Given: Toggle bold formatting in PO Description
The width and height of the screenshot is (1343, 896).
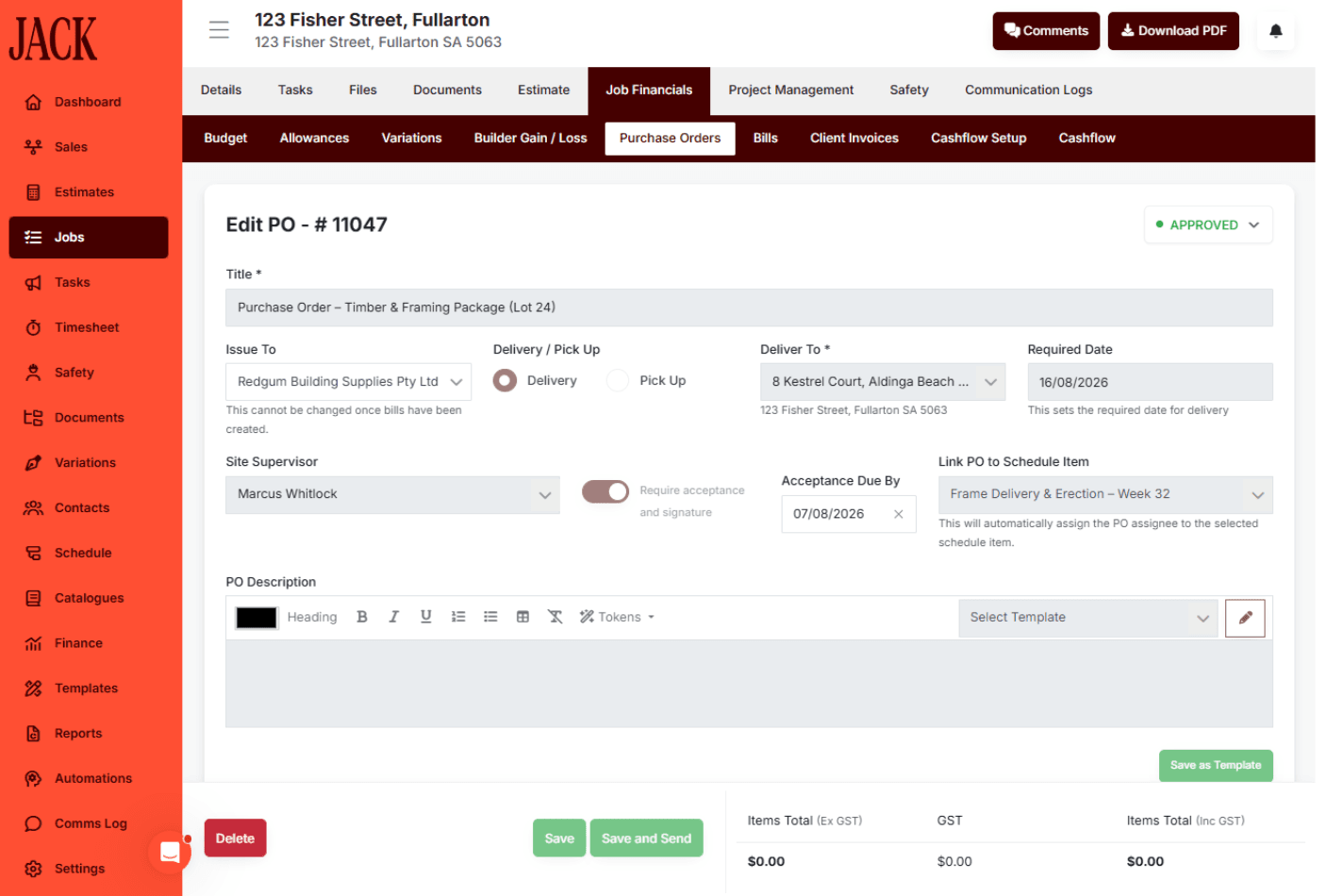Looking at the screenshot, I should tap(361, 617).
